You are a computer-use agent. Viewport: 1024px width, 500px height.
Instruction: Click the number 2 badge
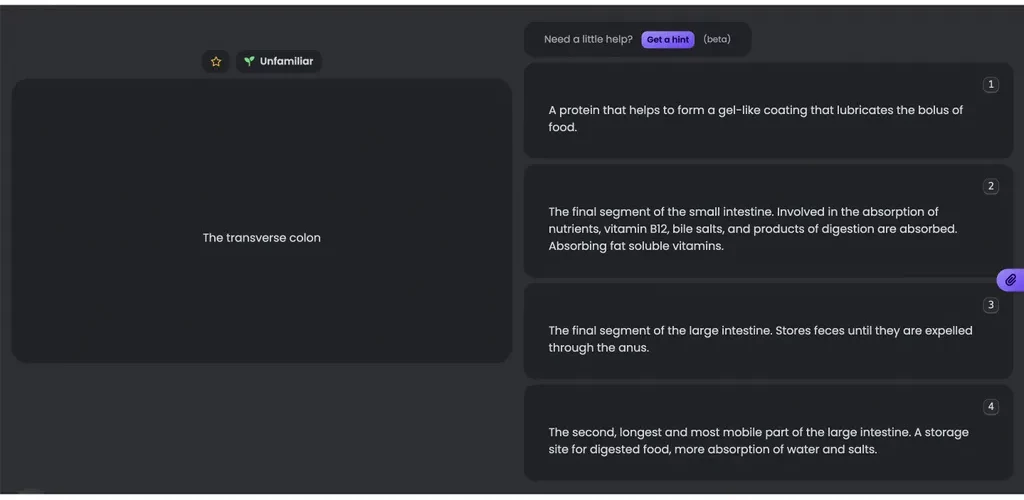click(990, 186)
